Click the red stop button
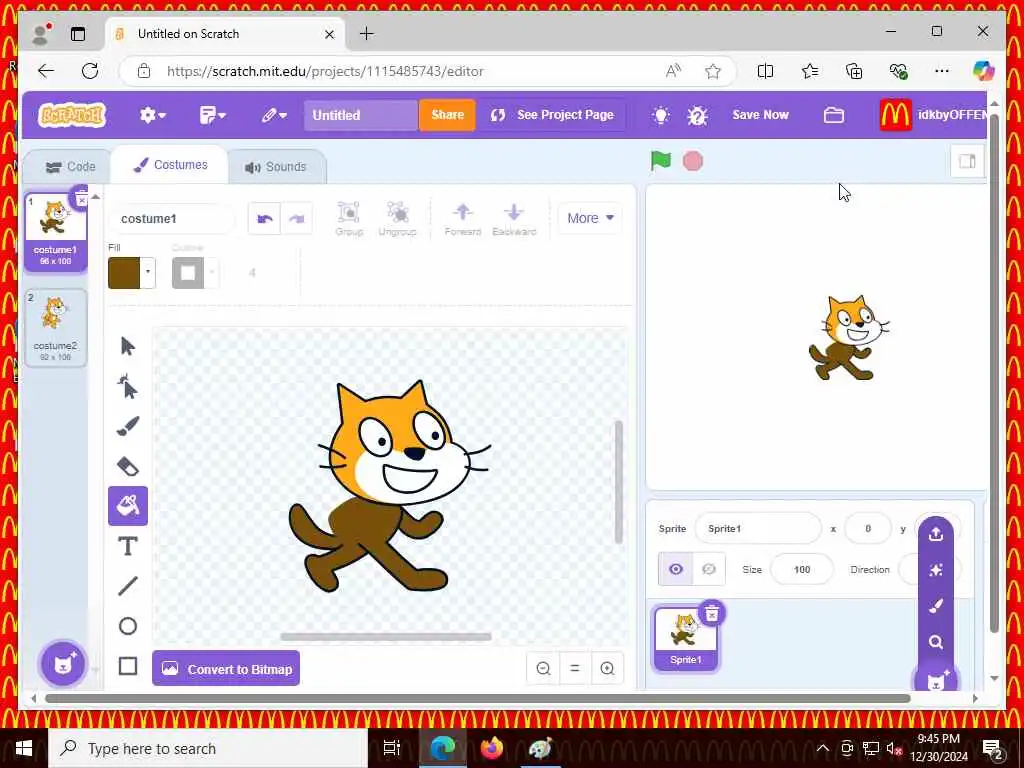1024x768 pixels. tap(693, 161)
